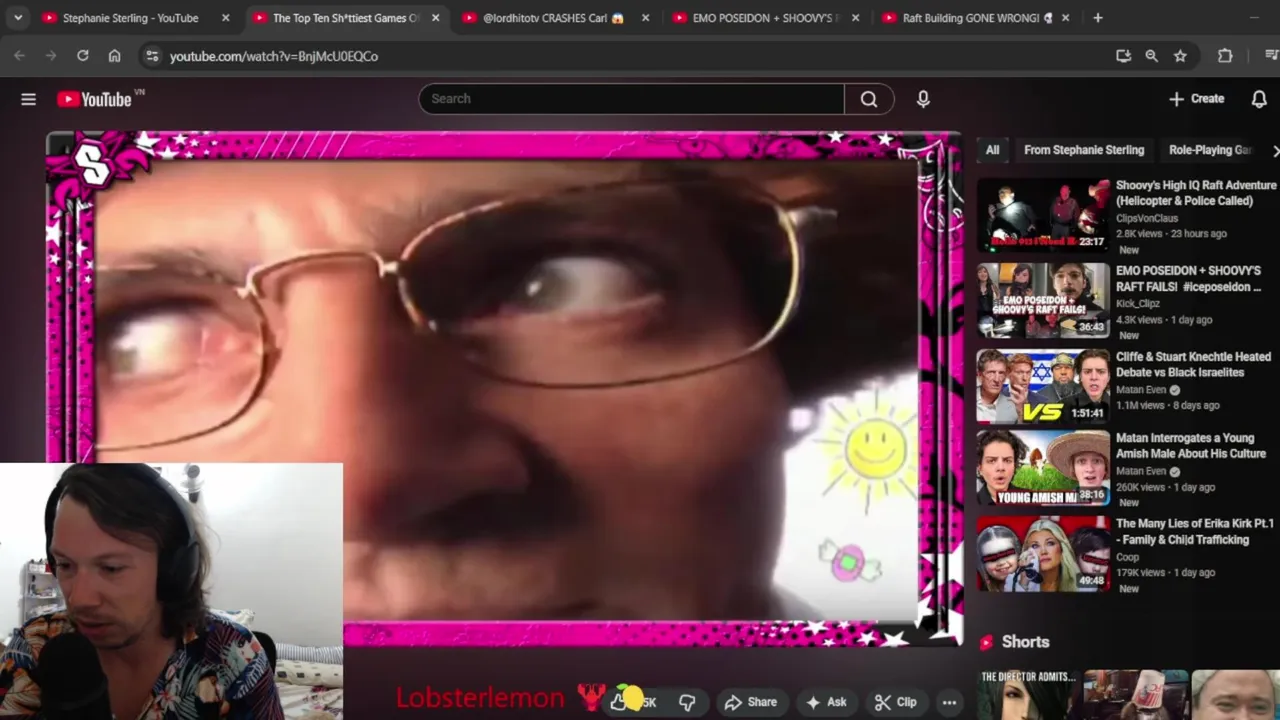Select the All filter chip
Viewport: 1280px width, 720px height.
(x=992, y=150)
